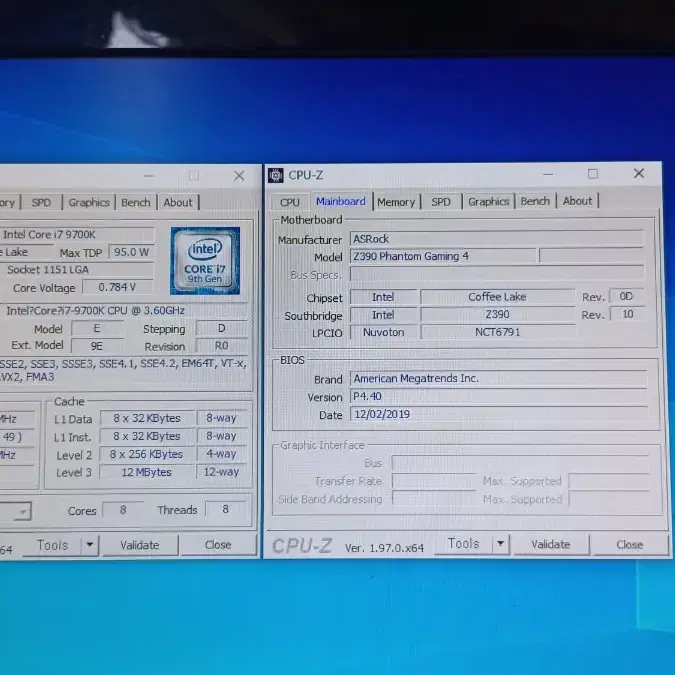Screen dimensions: 675x675
Task: Click Graphic Interface Bus field
Action: [520, 463]
